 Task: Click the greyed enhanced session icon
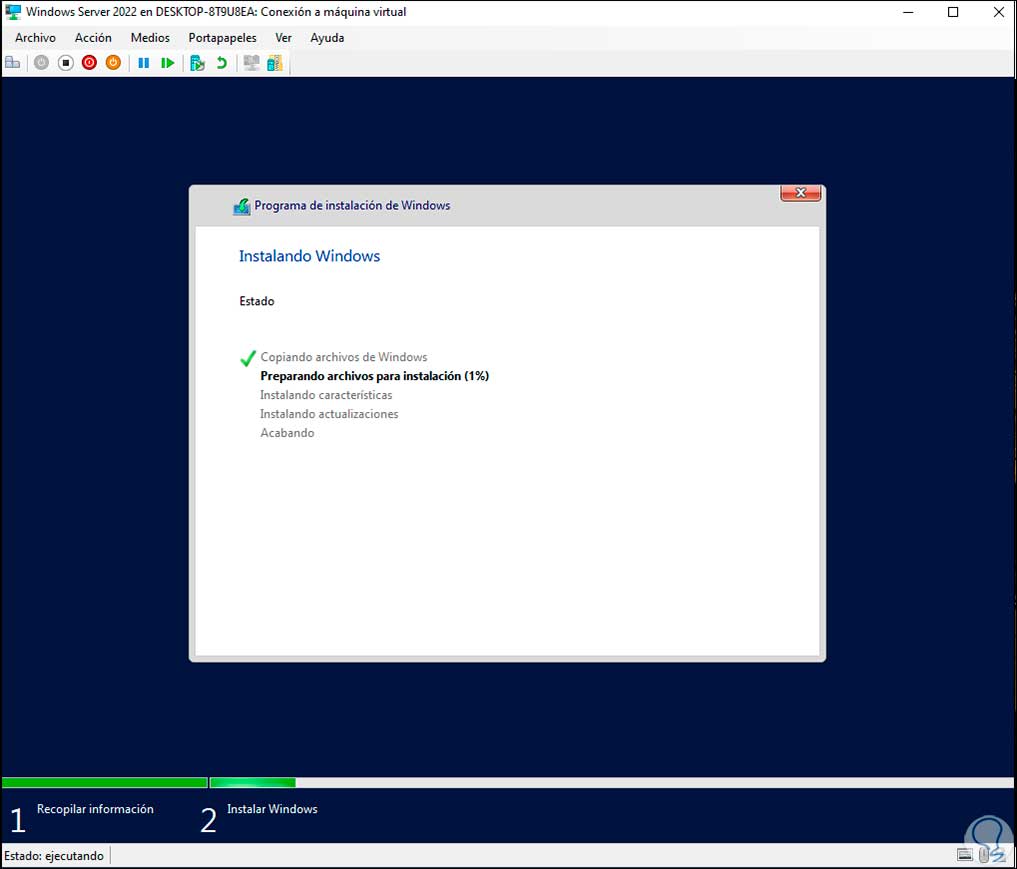[x=252, y=63]
